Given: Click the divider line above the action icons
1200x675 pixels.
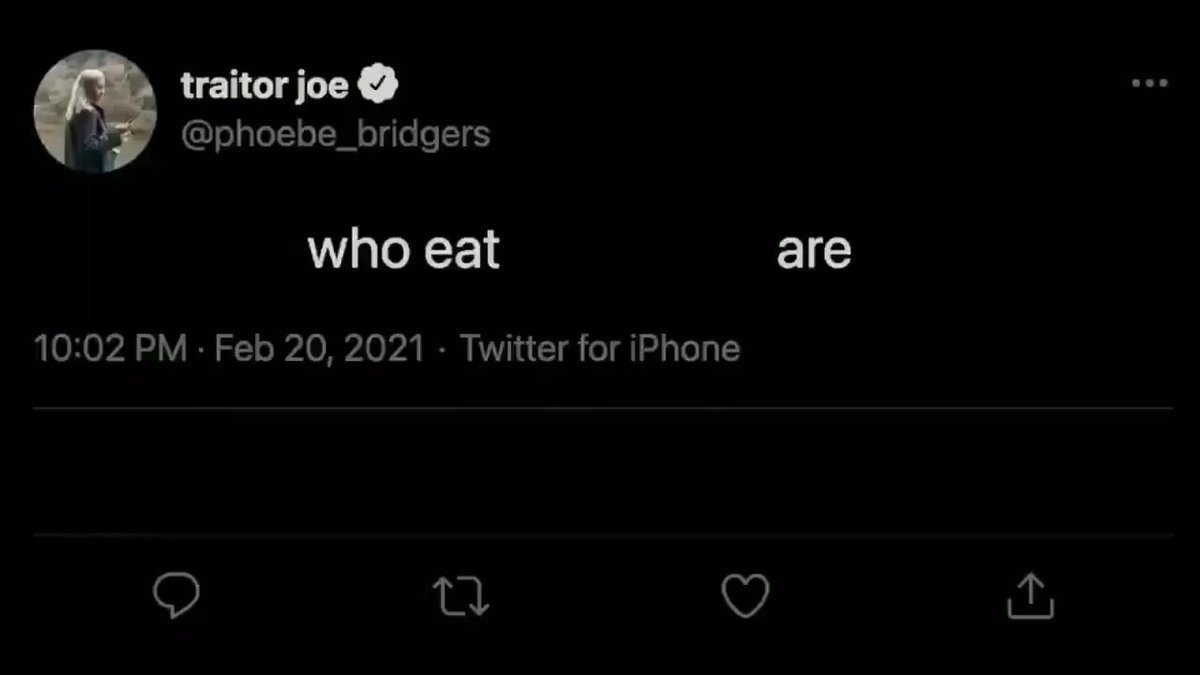Looking at the screenshot, I should (x=603, y=535).
